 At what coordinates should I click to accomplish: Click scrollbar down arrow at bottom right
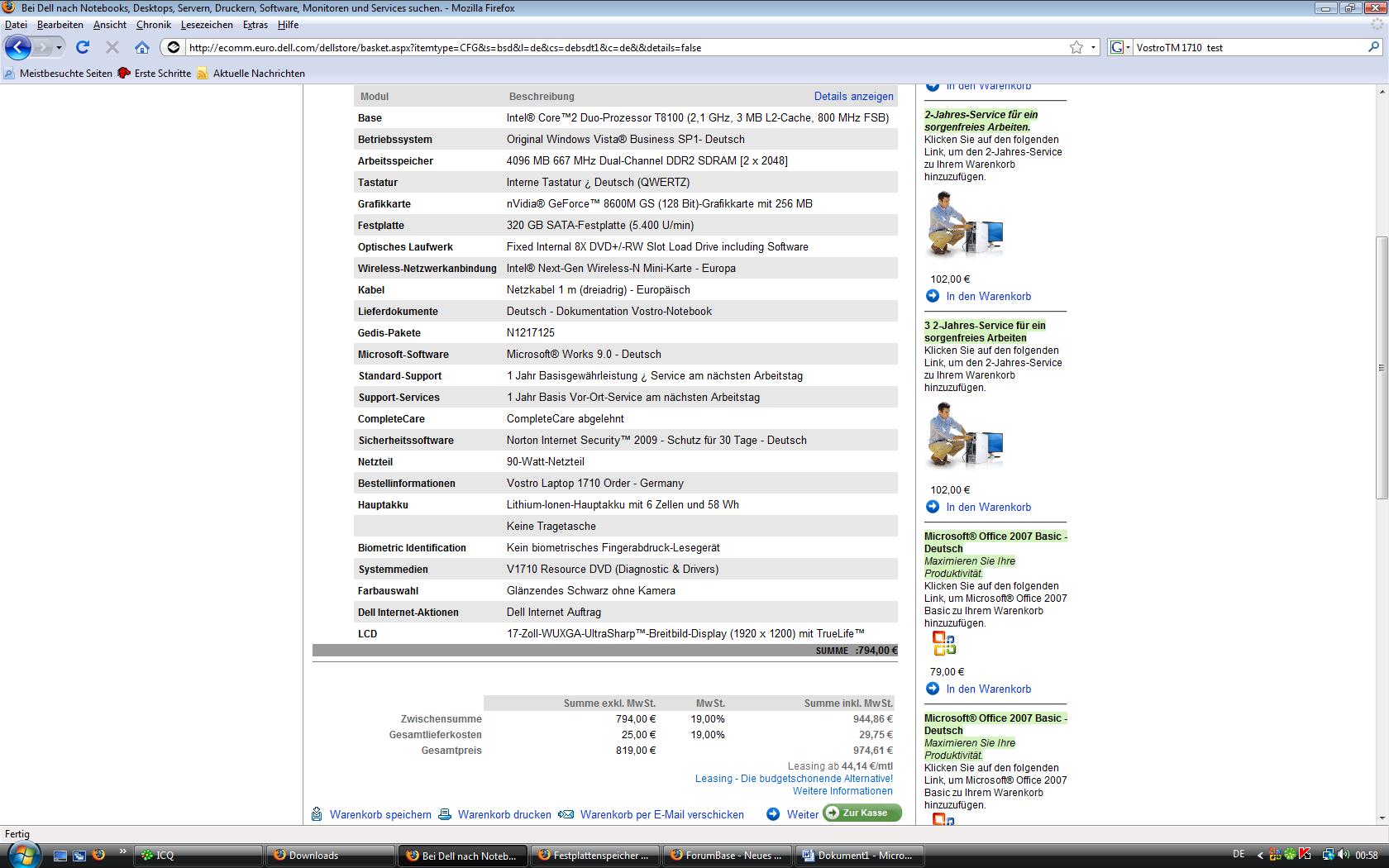pyautogui.click(x=1382, y=818)
